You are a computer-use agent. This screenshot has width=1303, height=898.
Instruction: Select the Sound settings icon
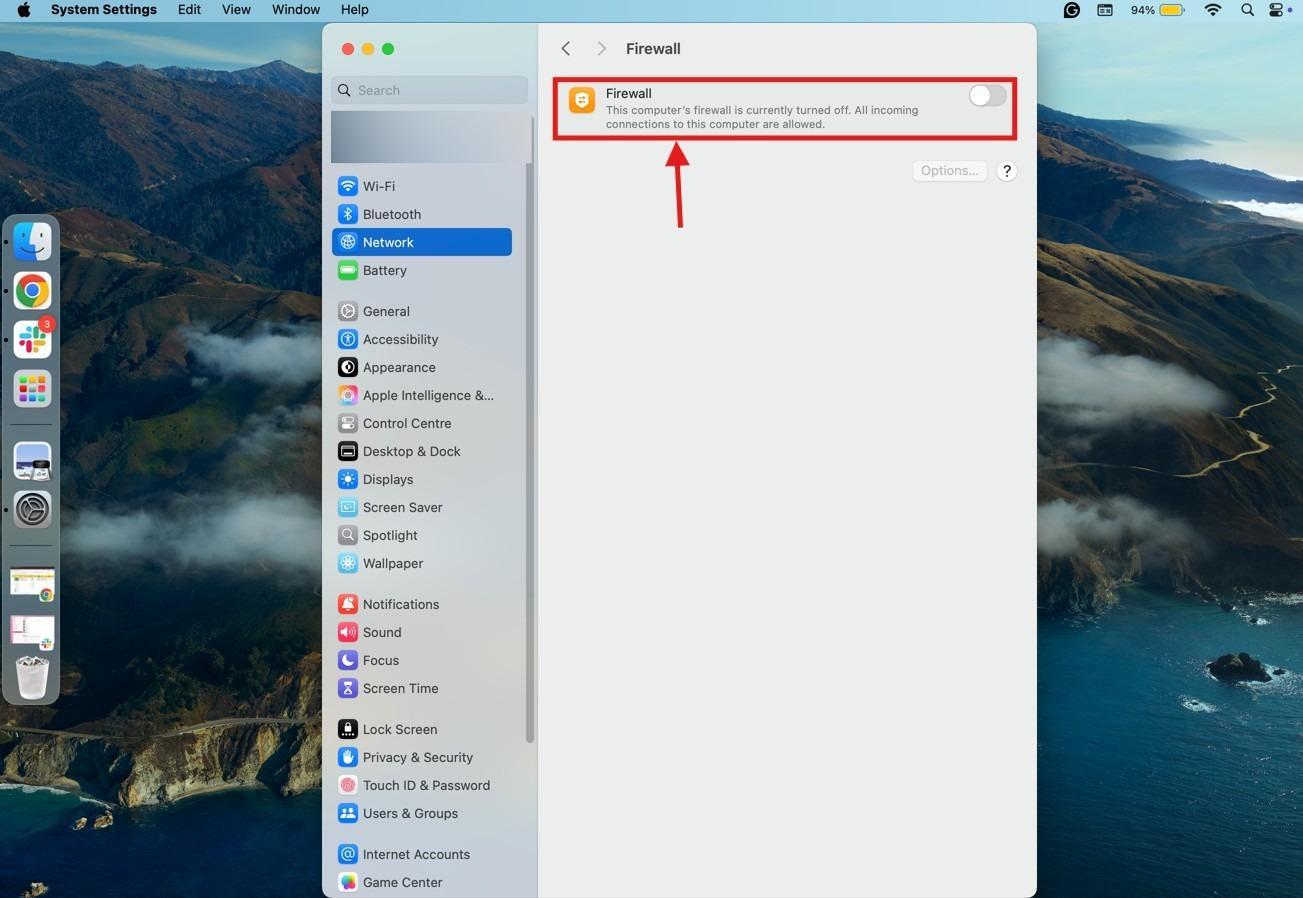click(x=347, y=632)
